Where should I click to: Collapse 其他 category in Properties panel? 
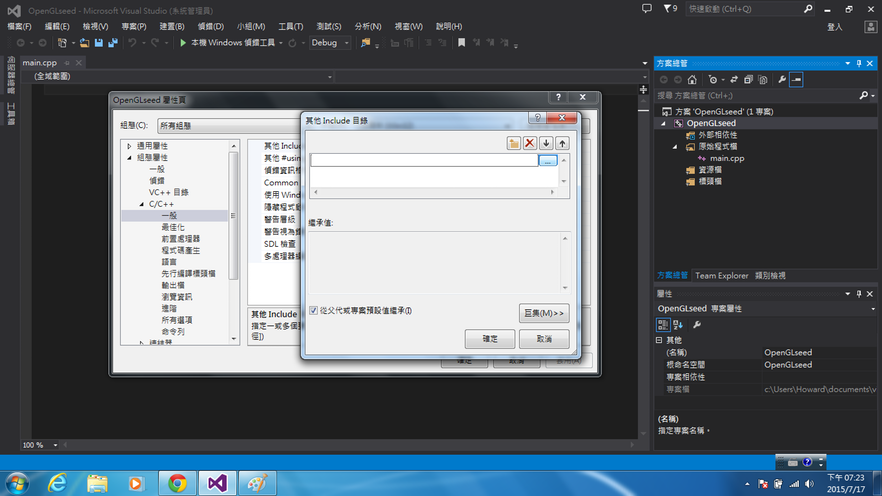pos(659,340)
